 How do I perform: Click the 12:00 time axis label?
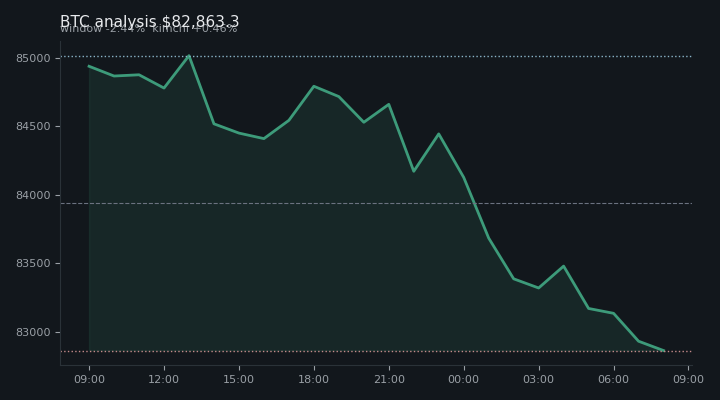point(164,379)
